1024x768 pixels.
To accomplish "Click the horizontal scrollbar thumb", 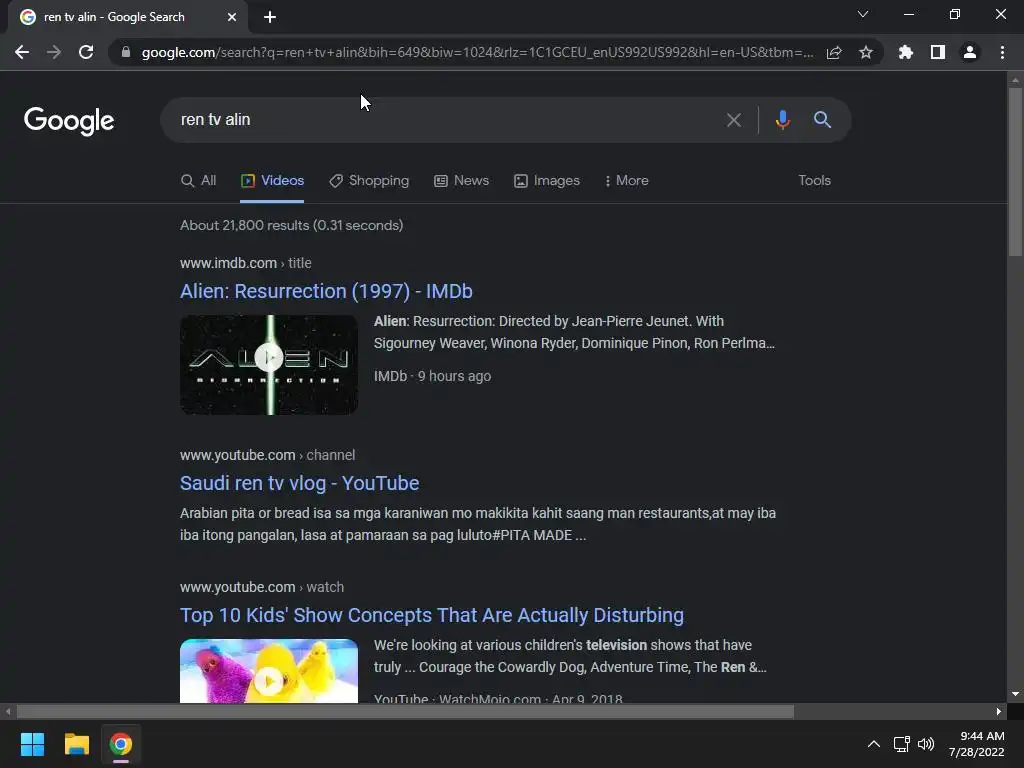I will (x=405, y=711).
